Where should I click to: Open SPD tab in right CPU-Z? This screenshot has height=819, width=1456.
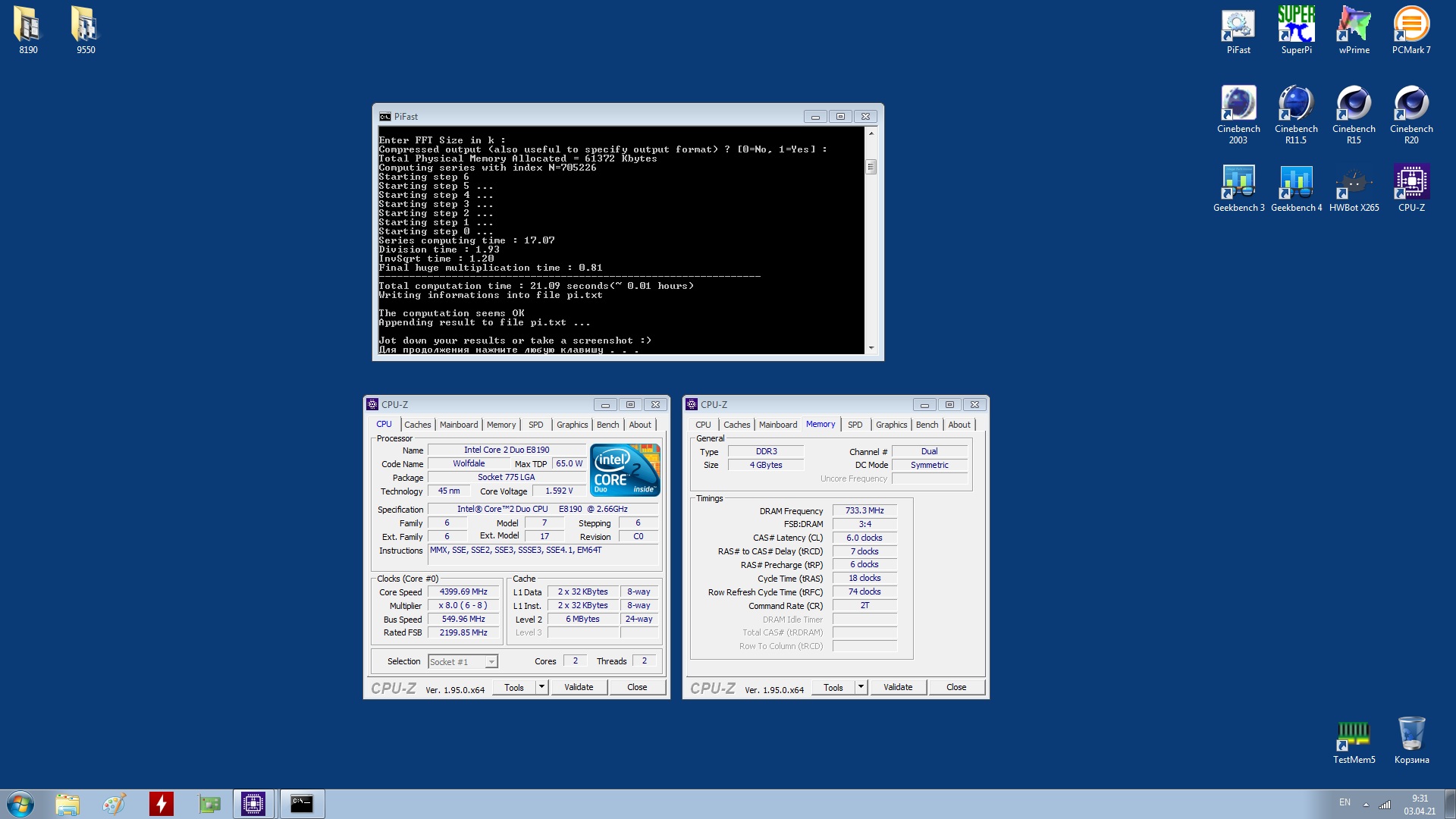click(x=855, y=425)
